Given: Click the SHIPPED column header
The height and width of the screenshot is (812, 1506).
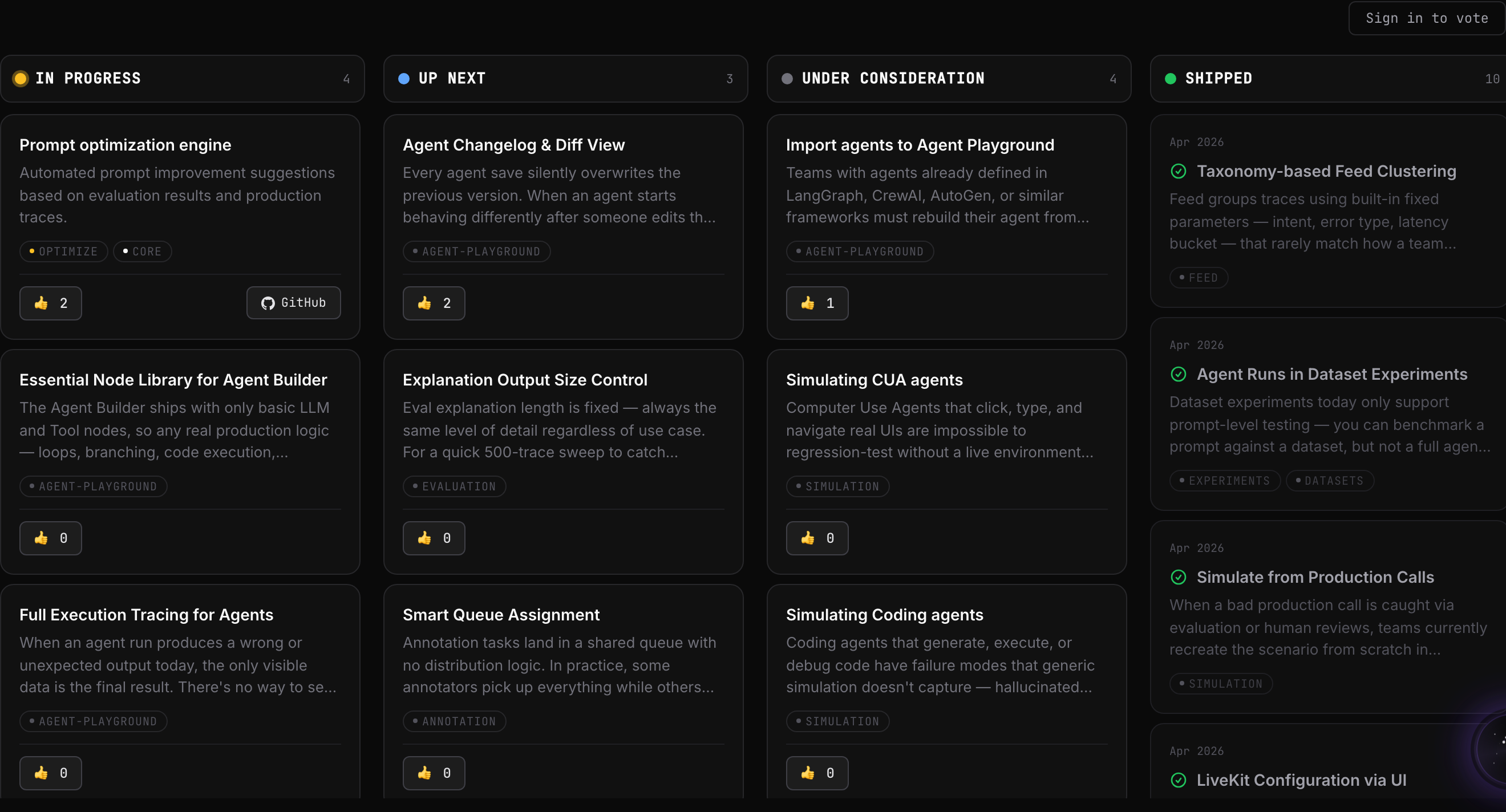Looking at the screenshot, I should click(1328, 78).
